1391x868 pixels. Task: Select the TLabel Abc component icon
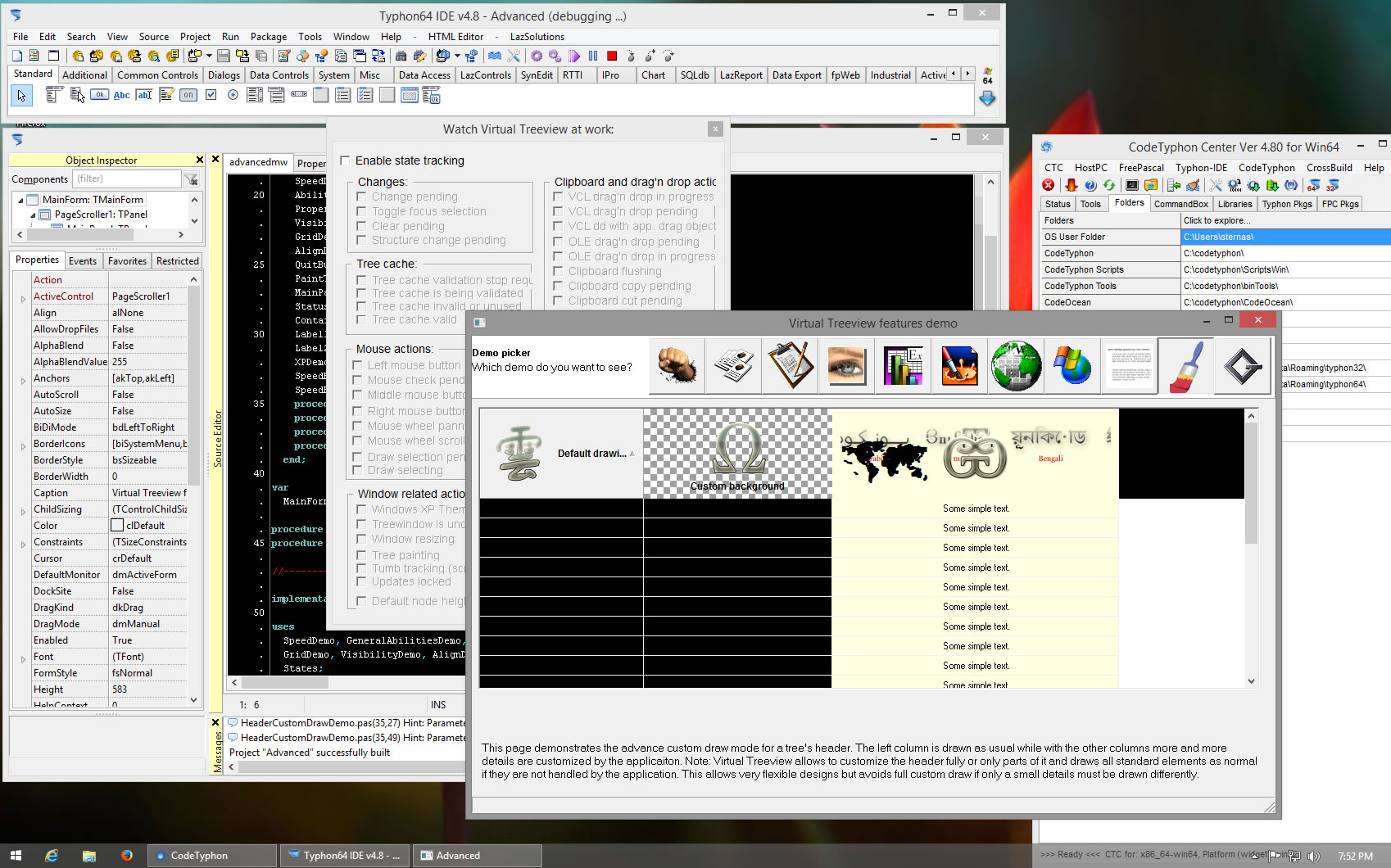(x=121, y=95)
